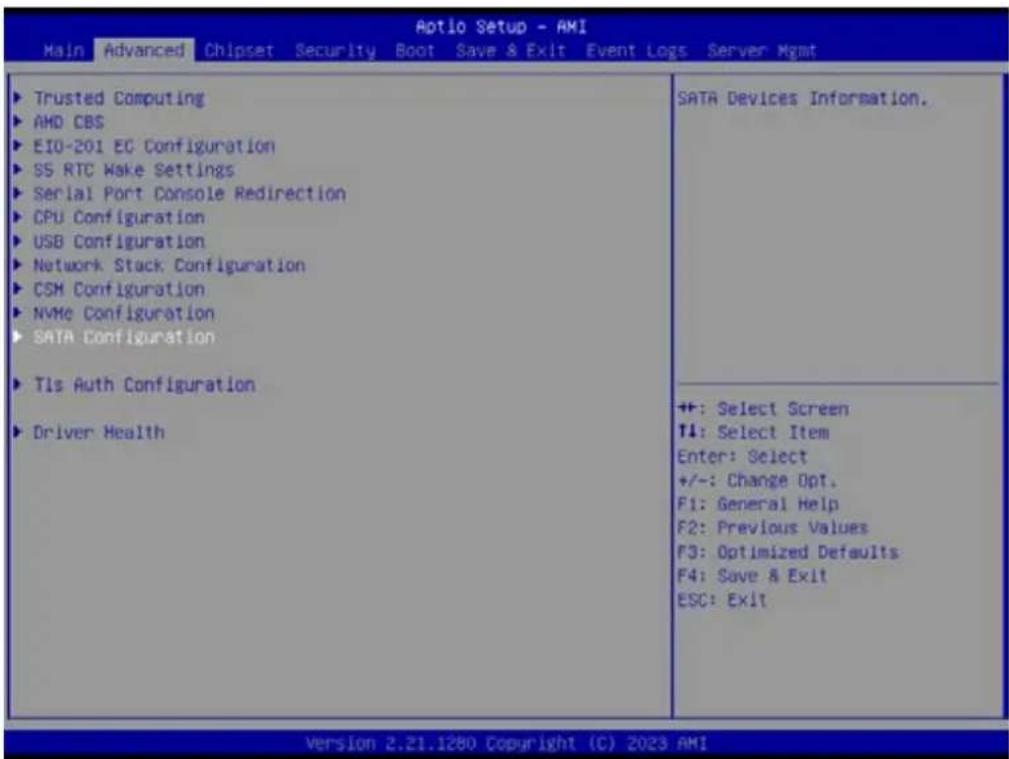Open CSM Configuration entry

119,290
